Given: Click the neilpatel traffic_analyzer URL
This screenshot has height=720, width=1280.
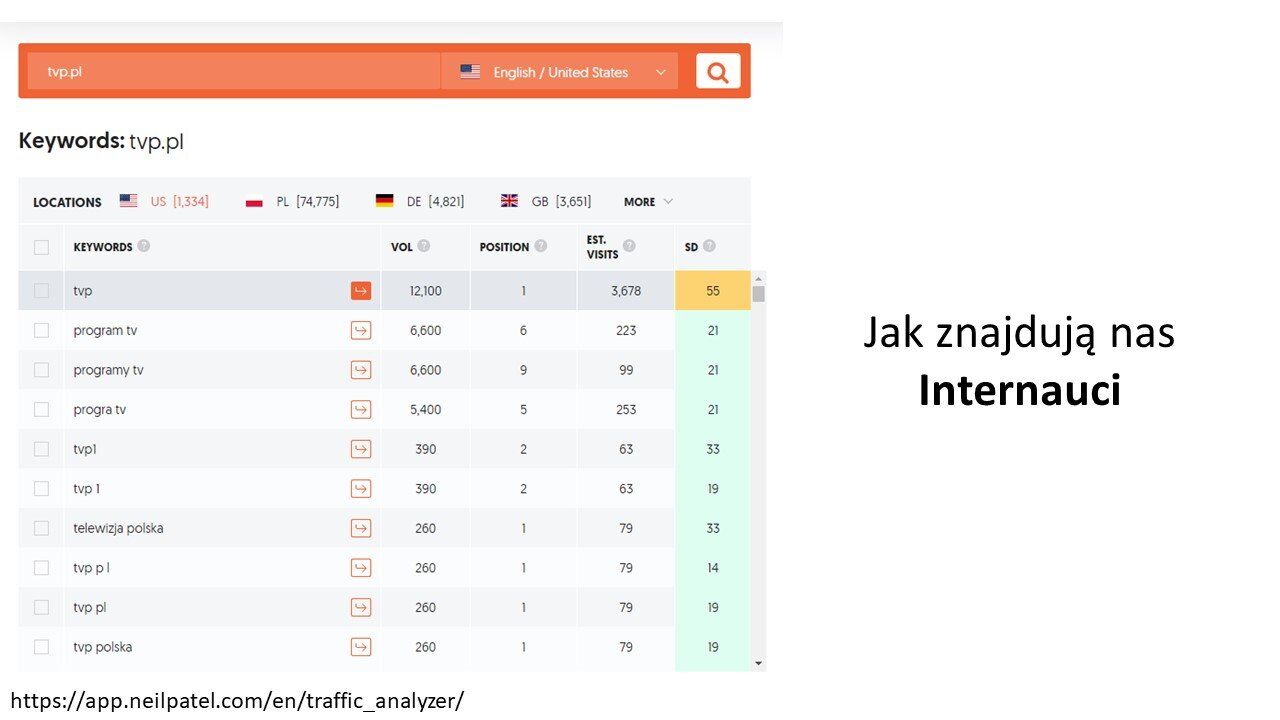Looking at the screenshot, I should (237, 700).
